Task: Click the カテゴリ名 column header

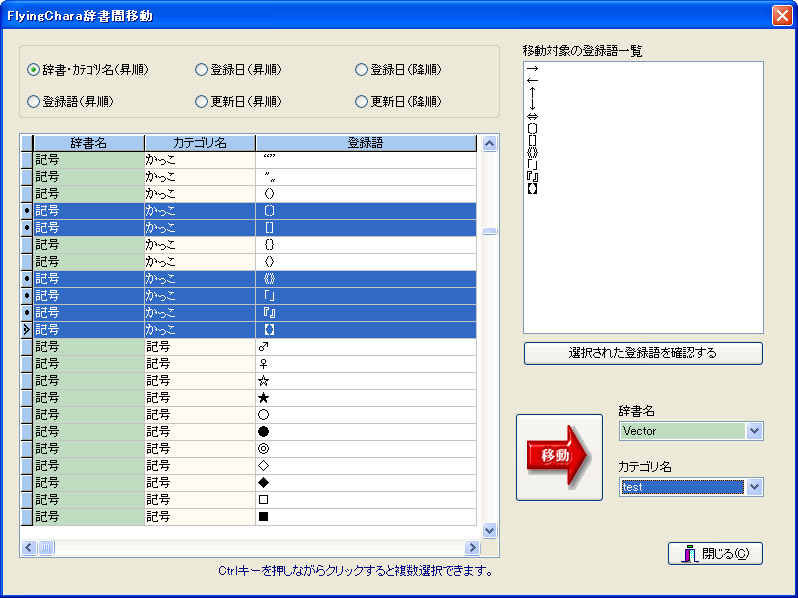Action: click(200, 143)
